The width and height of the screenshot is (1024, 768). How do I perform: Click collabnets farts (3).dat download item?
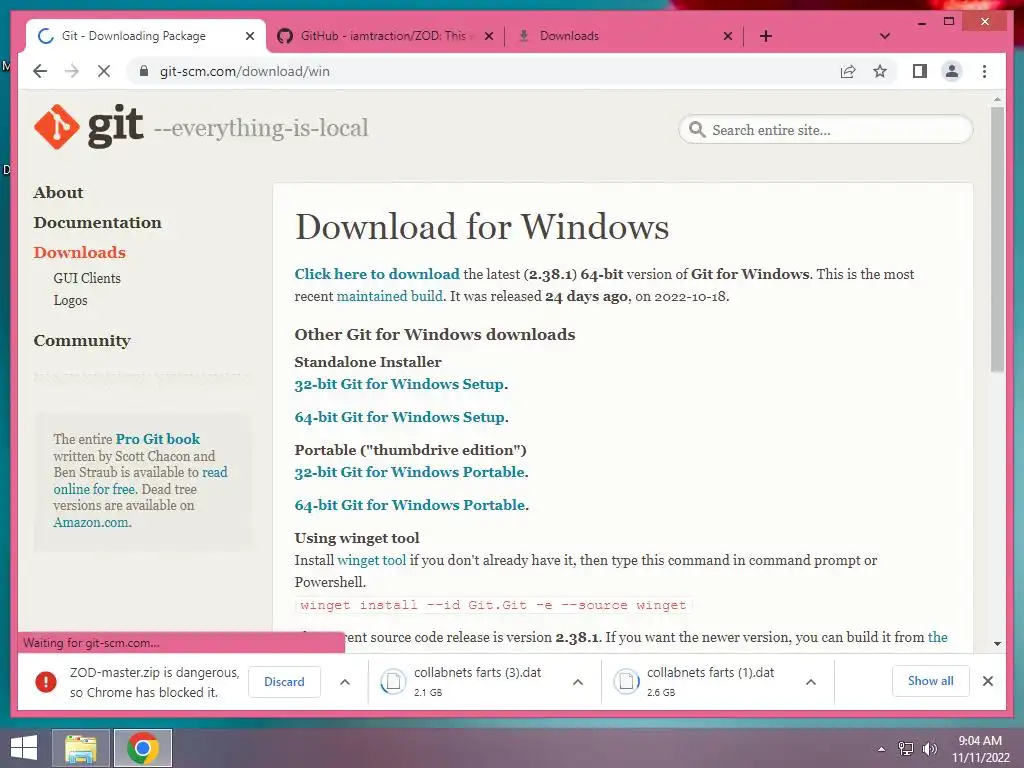point(475,682)
